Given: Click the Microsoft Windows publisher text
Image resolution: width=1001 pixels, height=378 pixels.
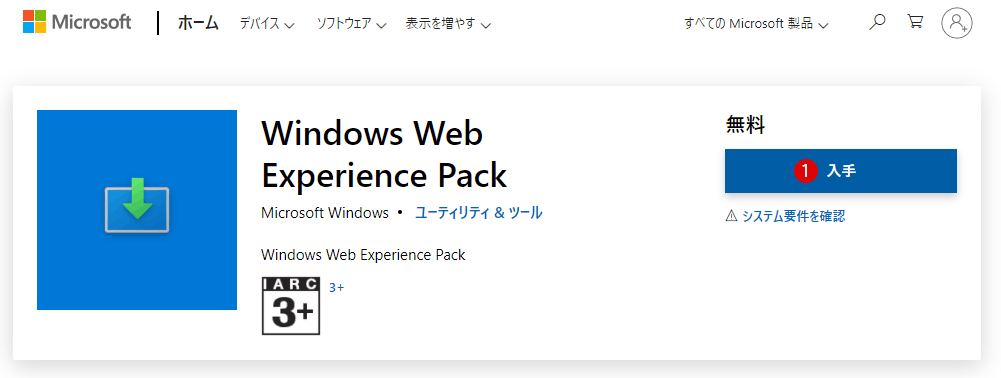Looking at the screenshot, I should pos(325,213).
